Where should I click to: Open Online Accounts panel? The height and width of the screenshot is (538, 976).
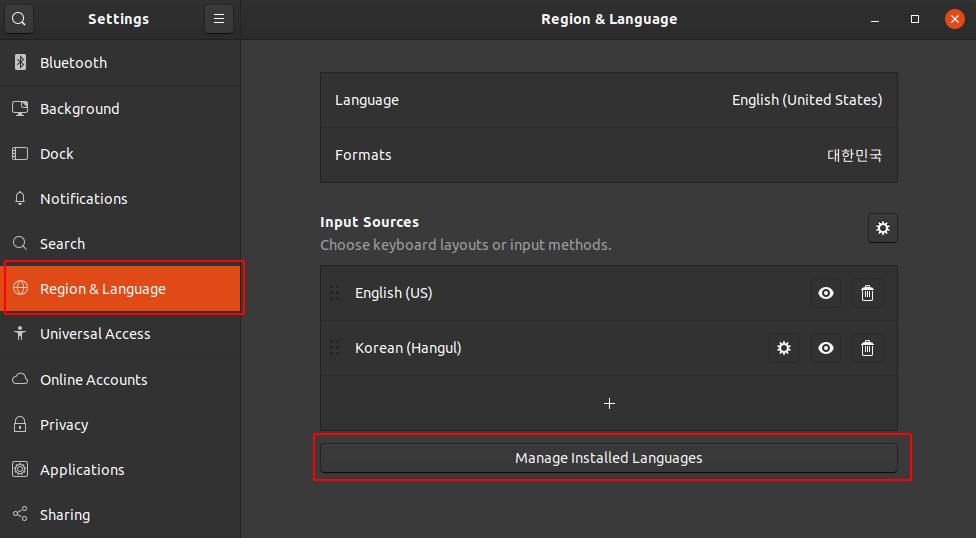(x=120, y=379)
